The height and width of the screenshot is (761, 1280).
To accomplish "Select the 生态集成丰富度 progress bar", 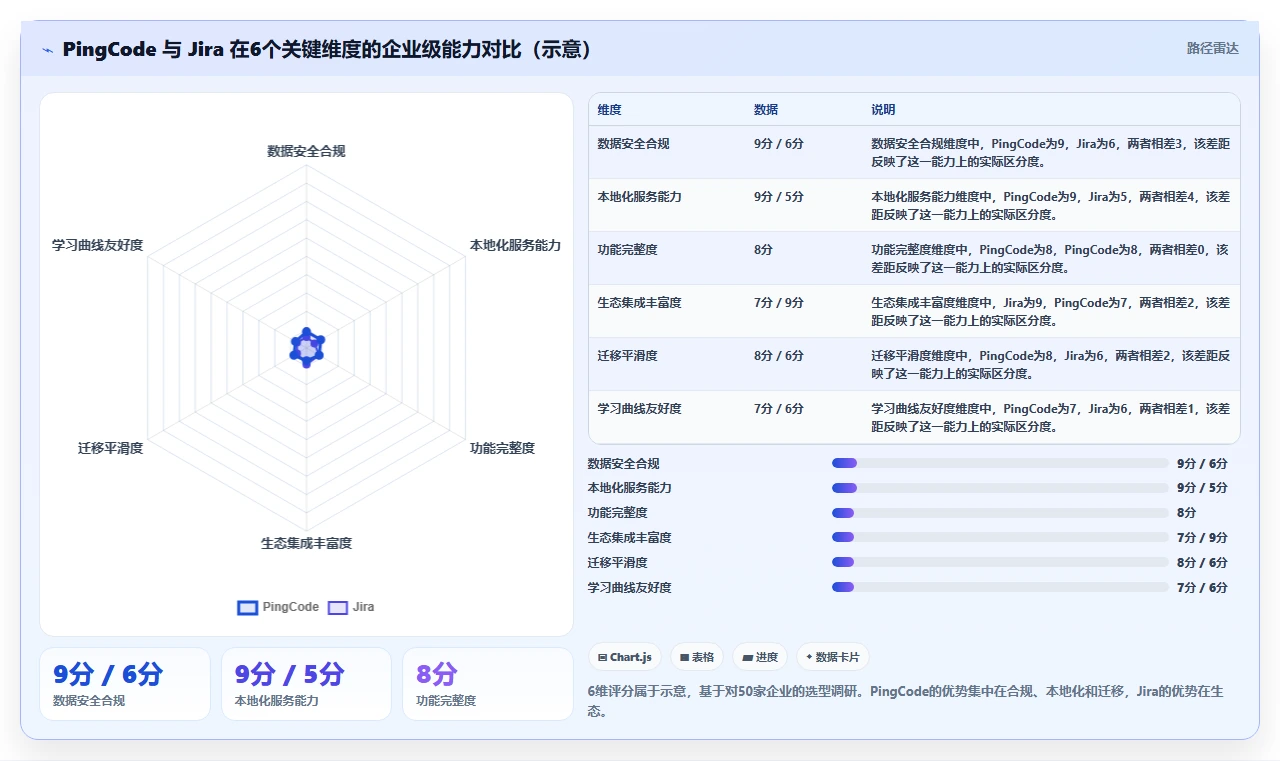I will [1000, 538].
